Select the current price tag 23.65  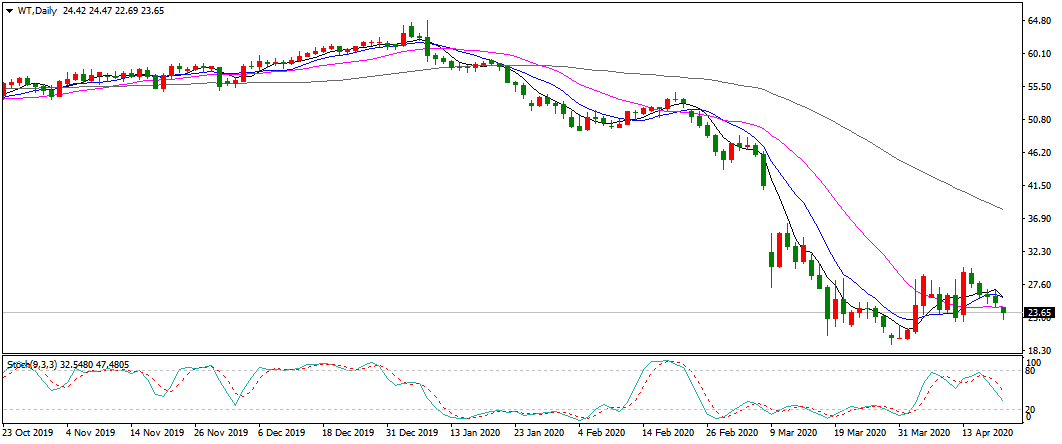(1039, 312)
